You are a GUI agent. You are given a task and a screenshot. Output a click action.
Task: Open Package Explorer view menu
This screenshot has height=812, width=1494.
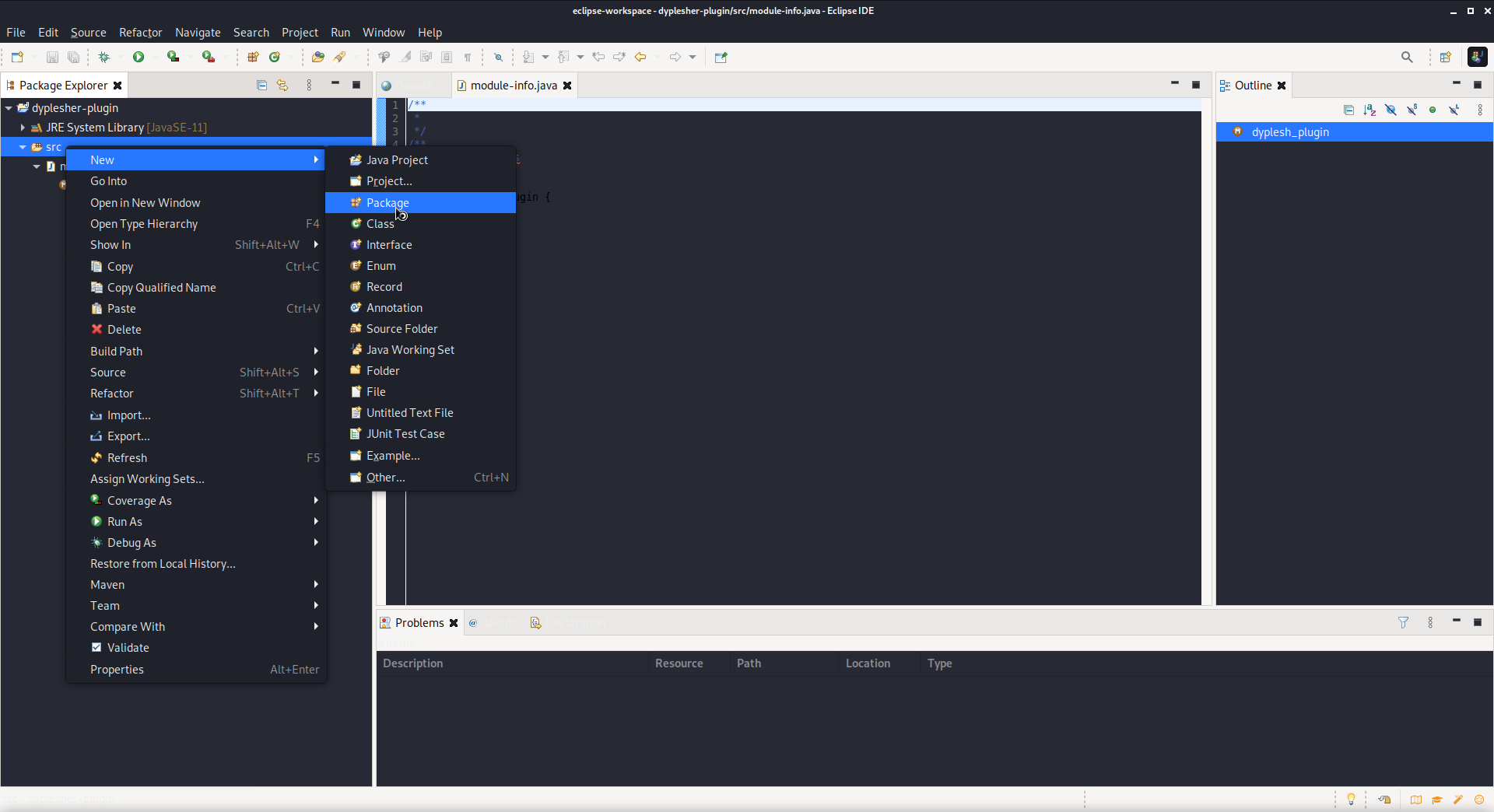309,85
